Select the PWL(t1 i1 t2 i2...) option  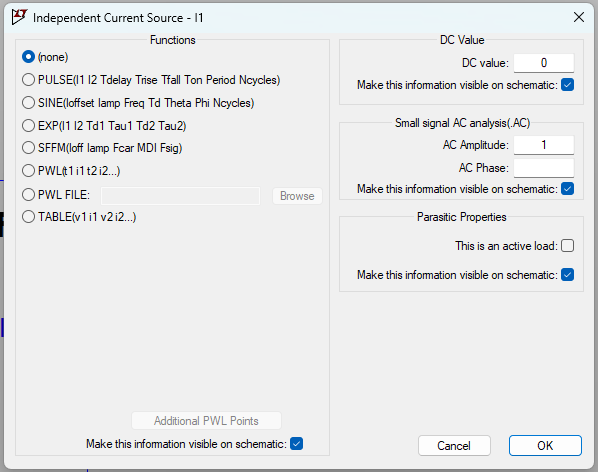tap(28, 171)
